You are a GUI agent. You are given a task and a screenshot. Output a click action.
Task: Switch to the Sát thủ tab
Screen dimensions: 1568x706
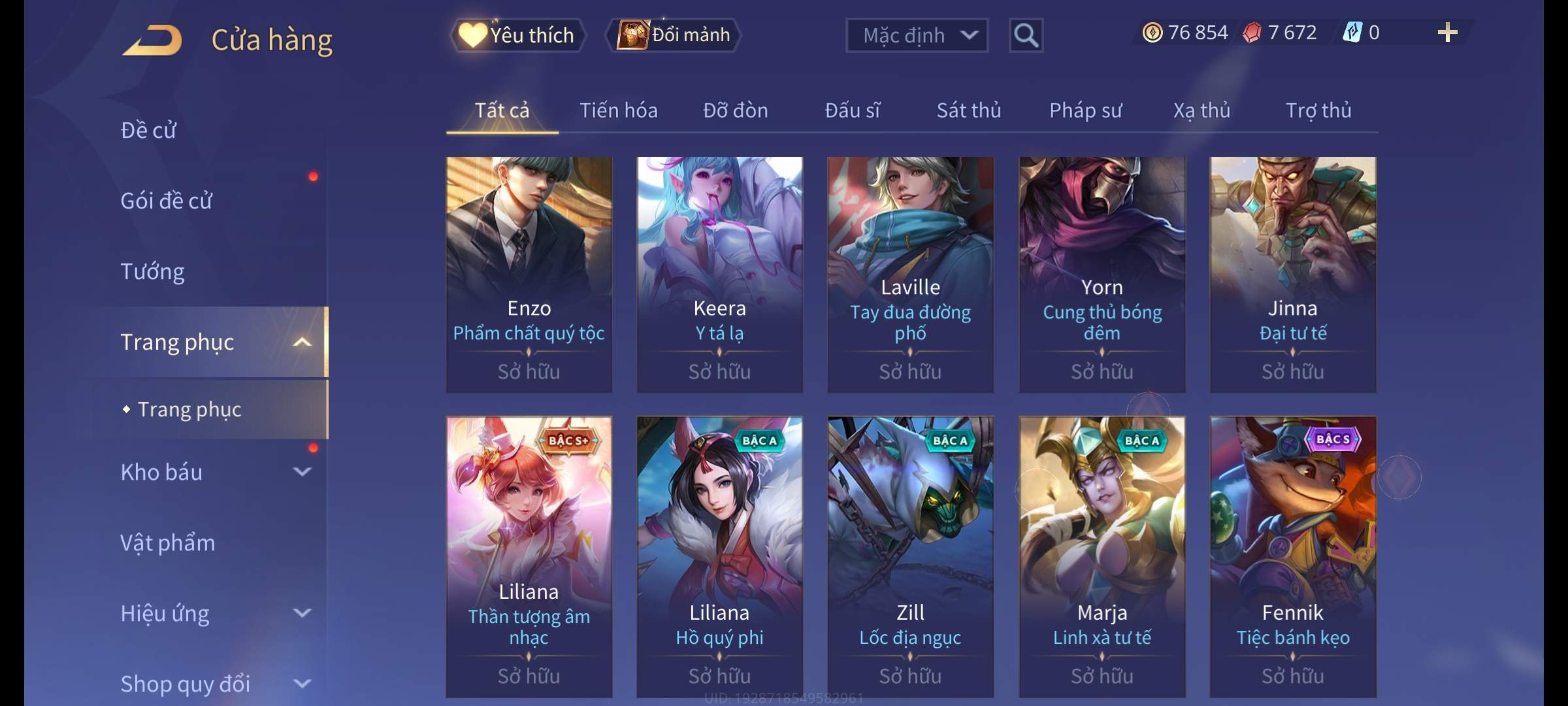(x=969, y=110)
